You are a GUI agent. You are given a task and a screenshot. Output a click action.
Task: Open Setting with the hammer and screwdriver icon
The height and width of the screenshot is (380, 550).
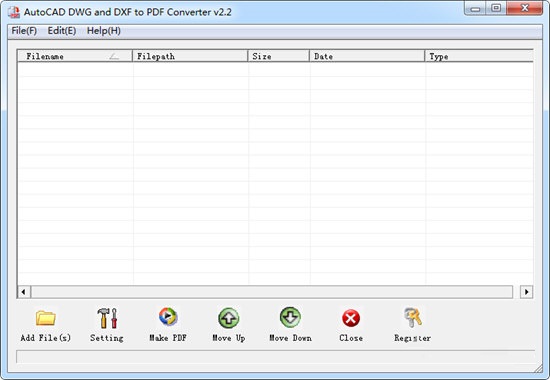coord(107,318)
